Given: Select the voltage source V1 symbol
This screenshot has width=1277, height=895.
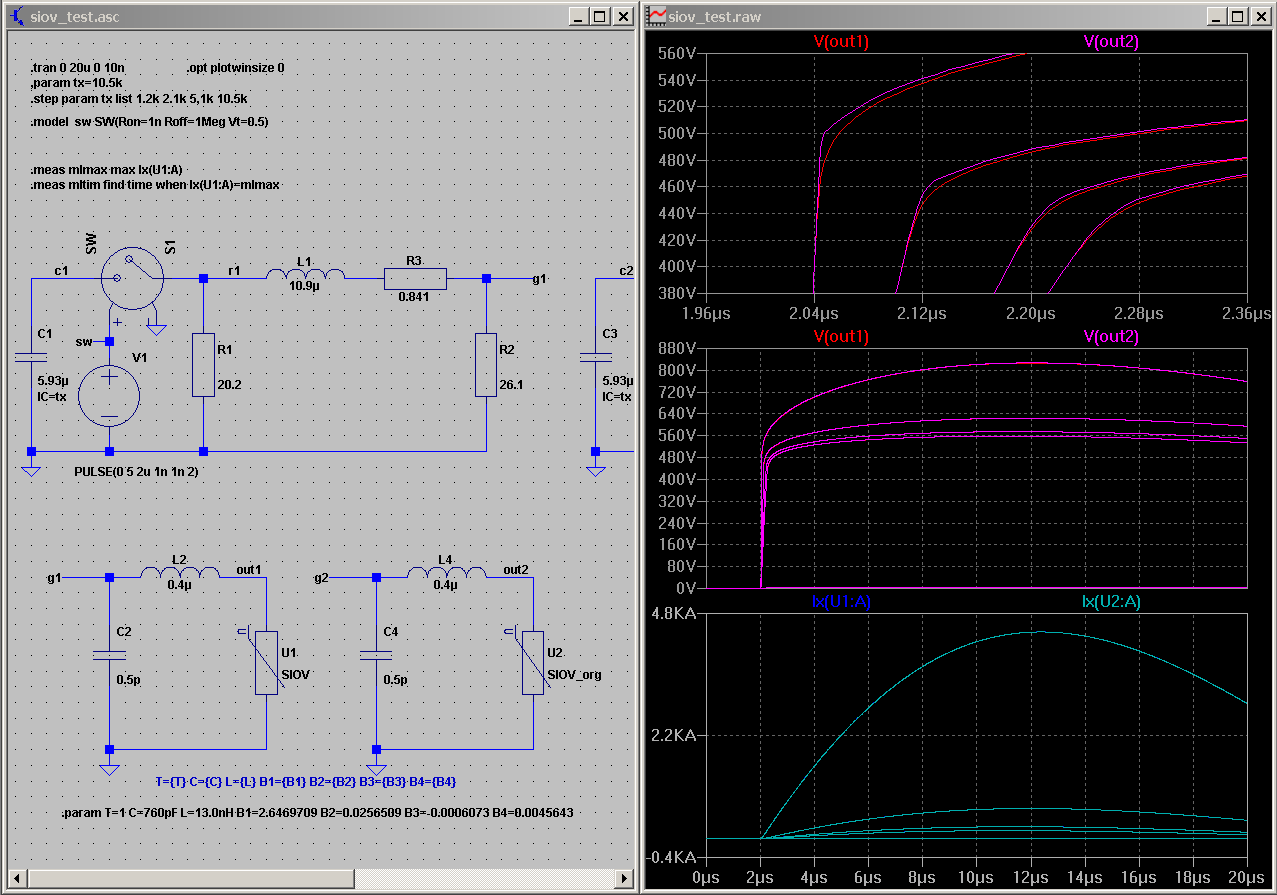Looking at the screenshot, I should 109,395.
